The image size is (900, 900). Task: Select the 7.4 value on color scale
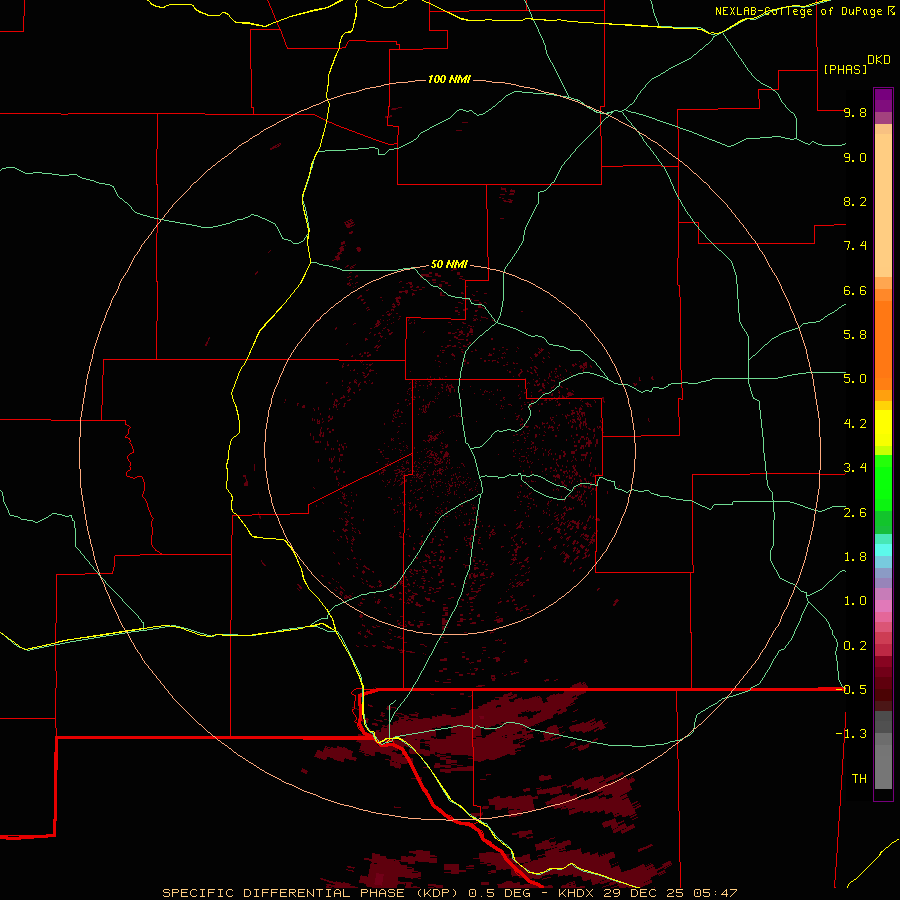coord(855,246)
